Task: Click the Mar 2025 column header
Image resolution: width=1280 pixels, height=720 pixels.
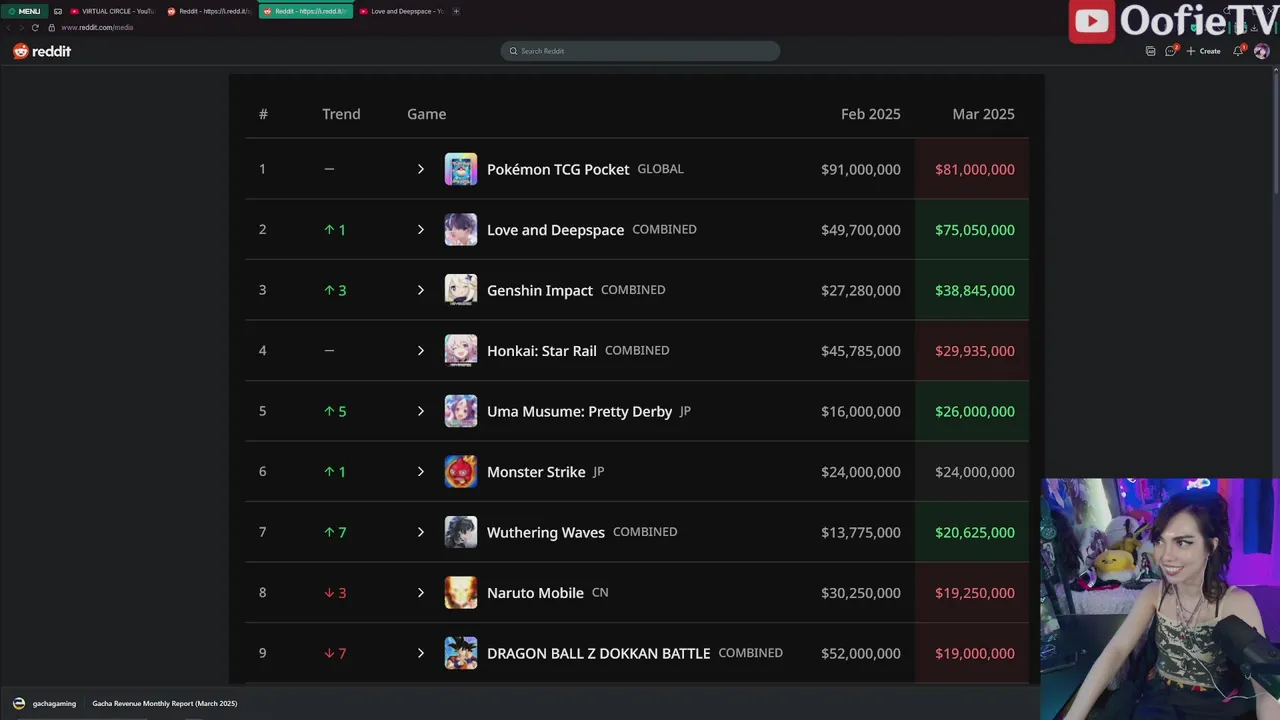Action: 983,114
